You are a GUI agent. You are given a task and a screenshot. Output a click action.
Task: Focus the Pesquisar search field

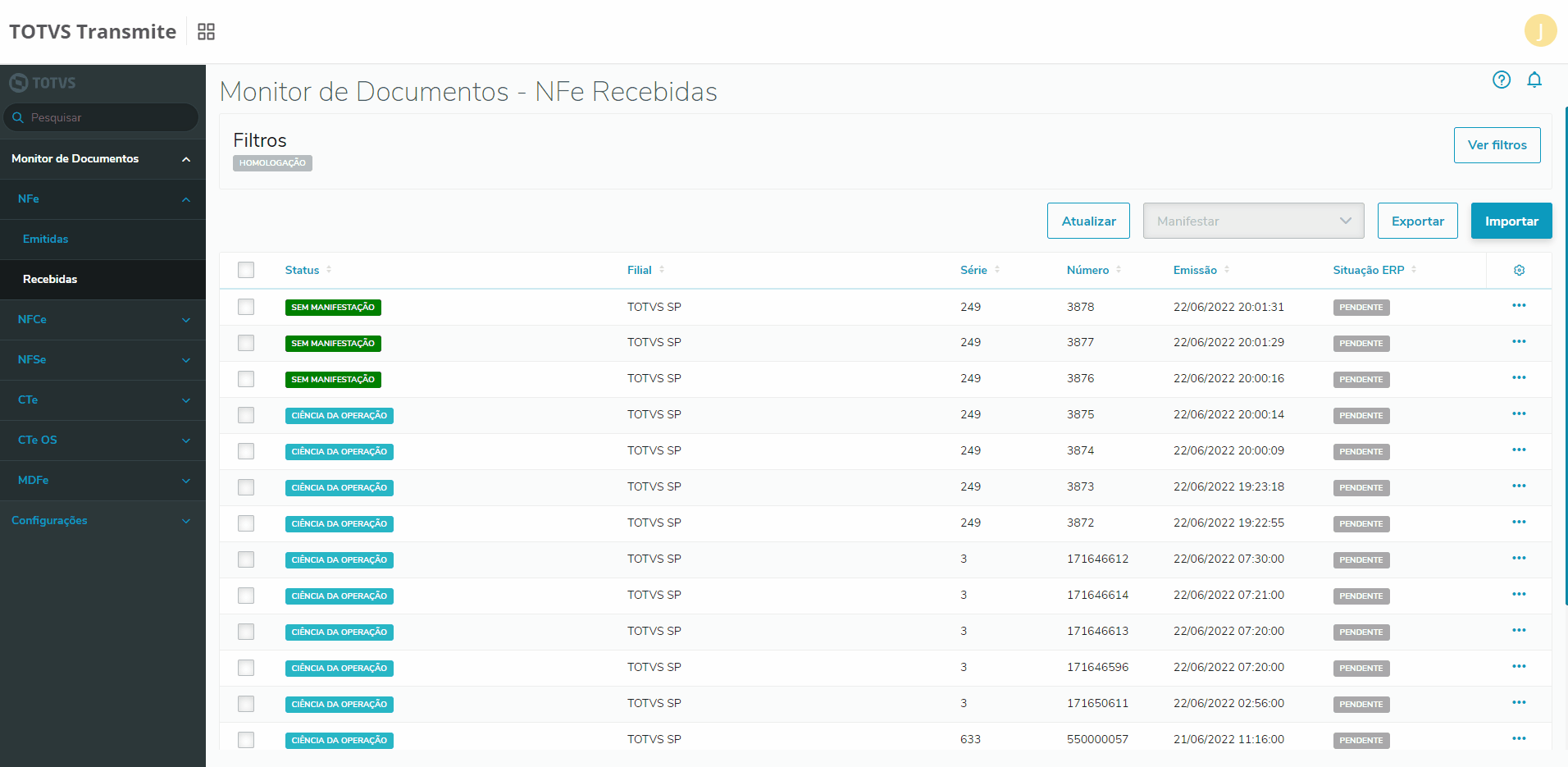[x=102, y=117]
